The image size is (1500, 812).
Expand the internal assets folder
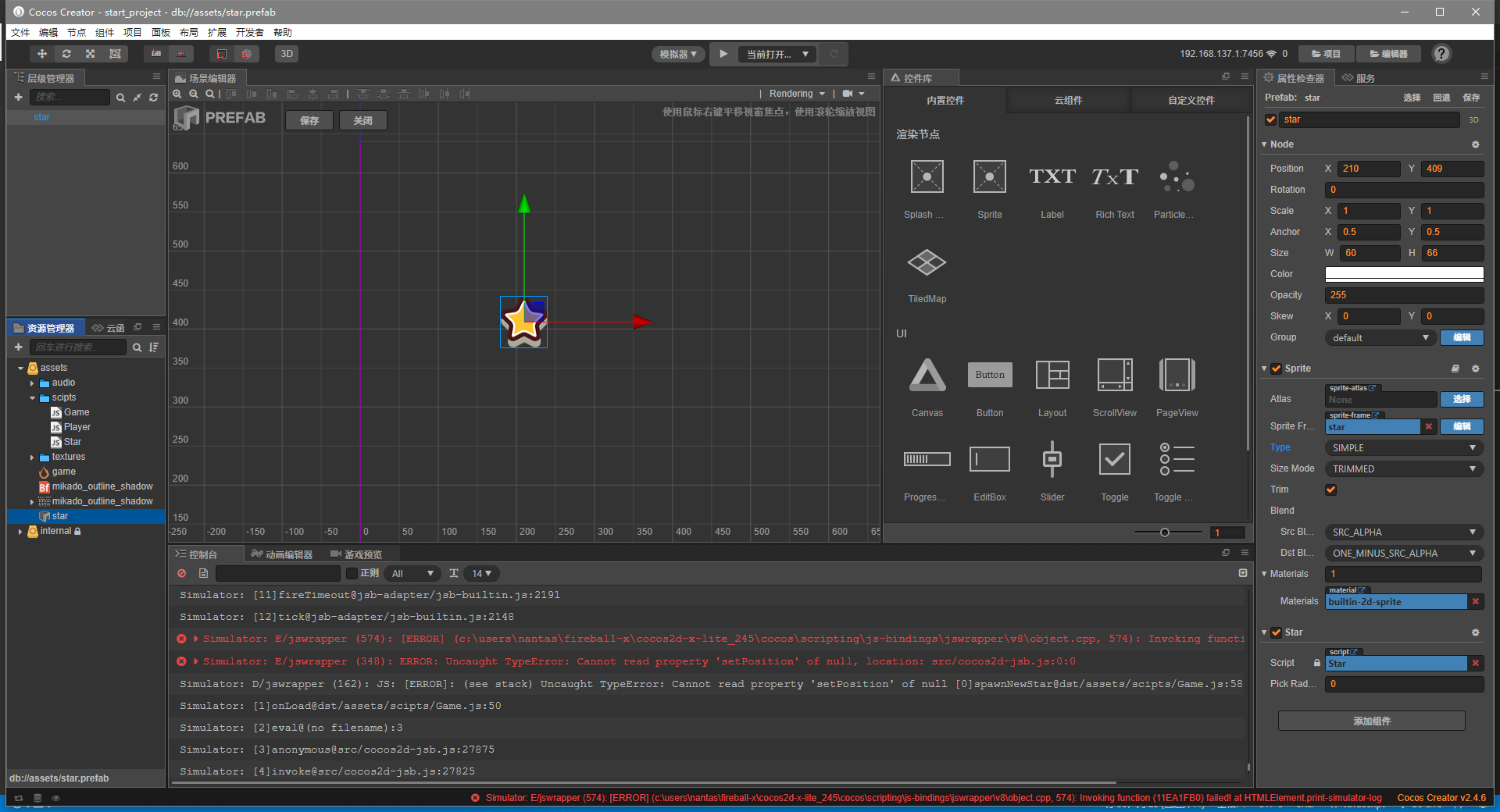20,532
